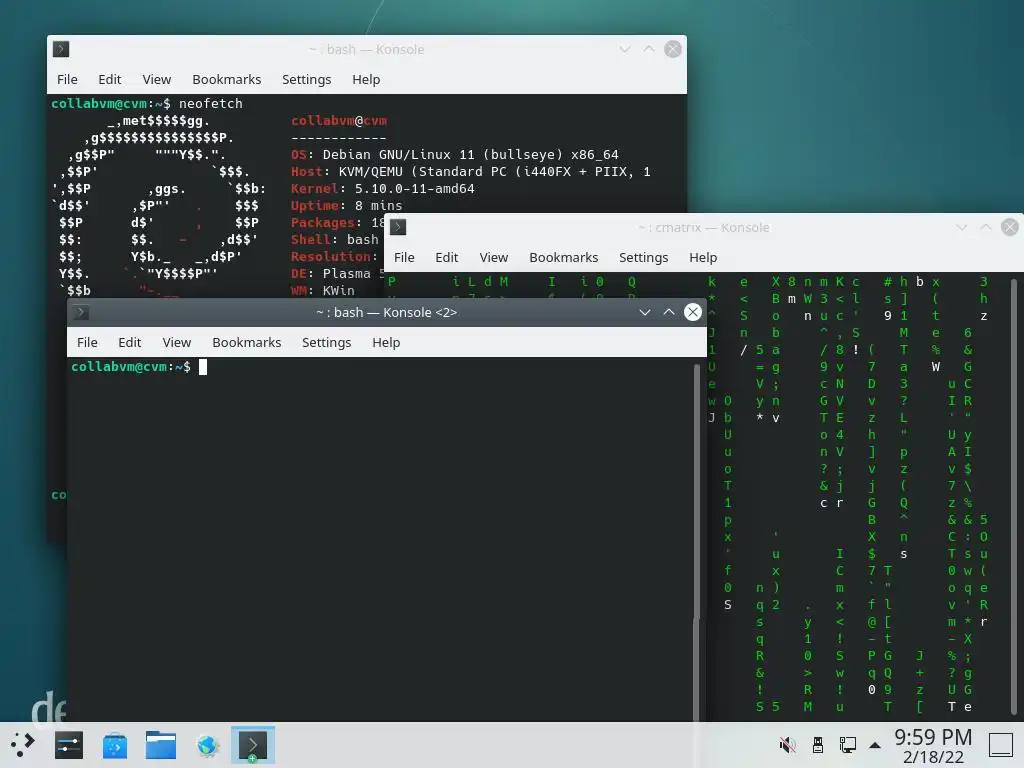Open System Settings from the taskbar
This screenshot has height=768, width=1024.
[69, 744]
